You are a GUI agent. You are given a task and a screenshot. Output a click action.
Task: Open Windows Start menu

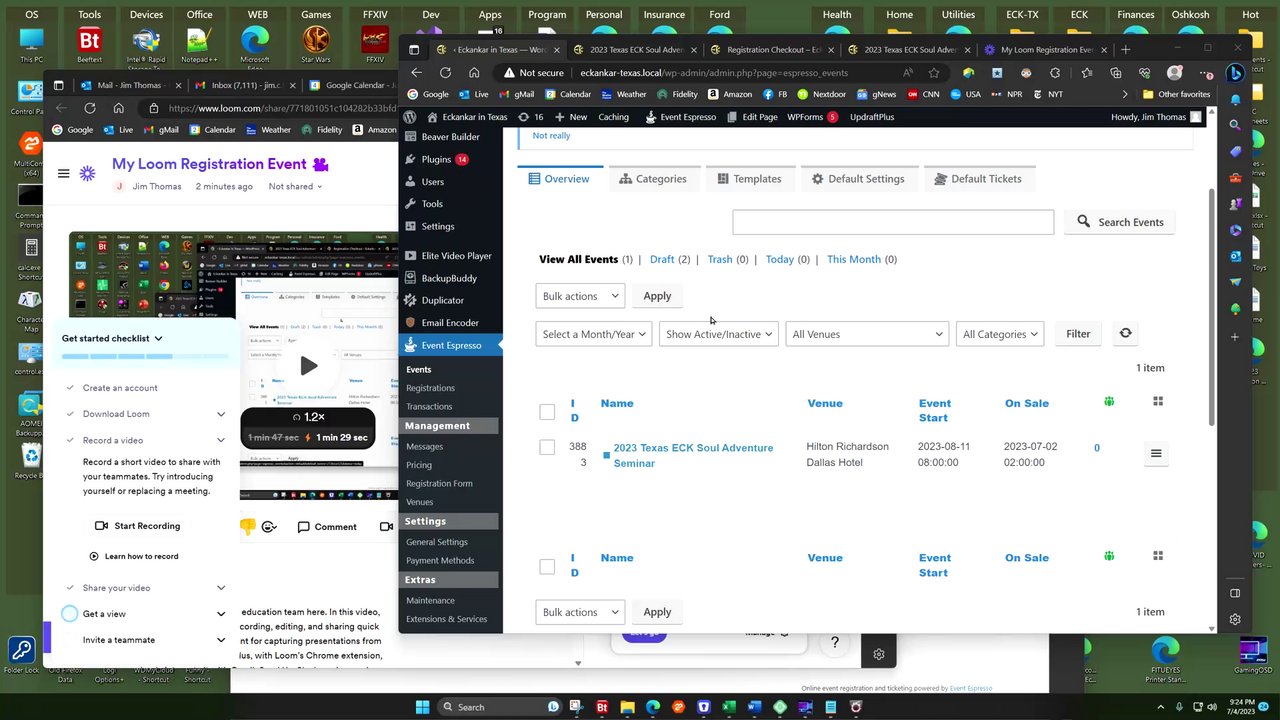pos(422,707)
